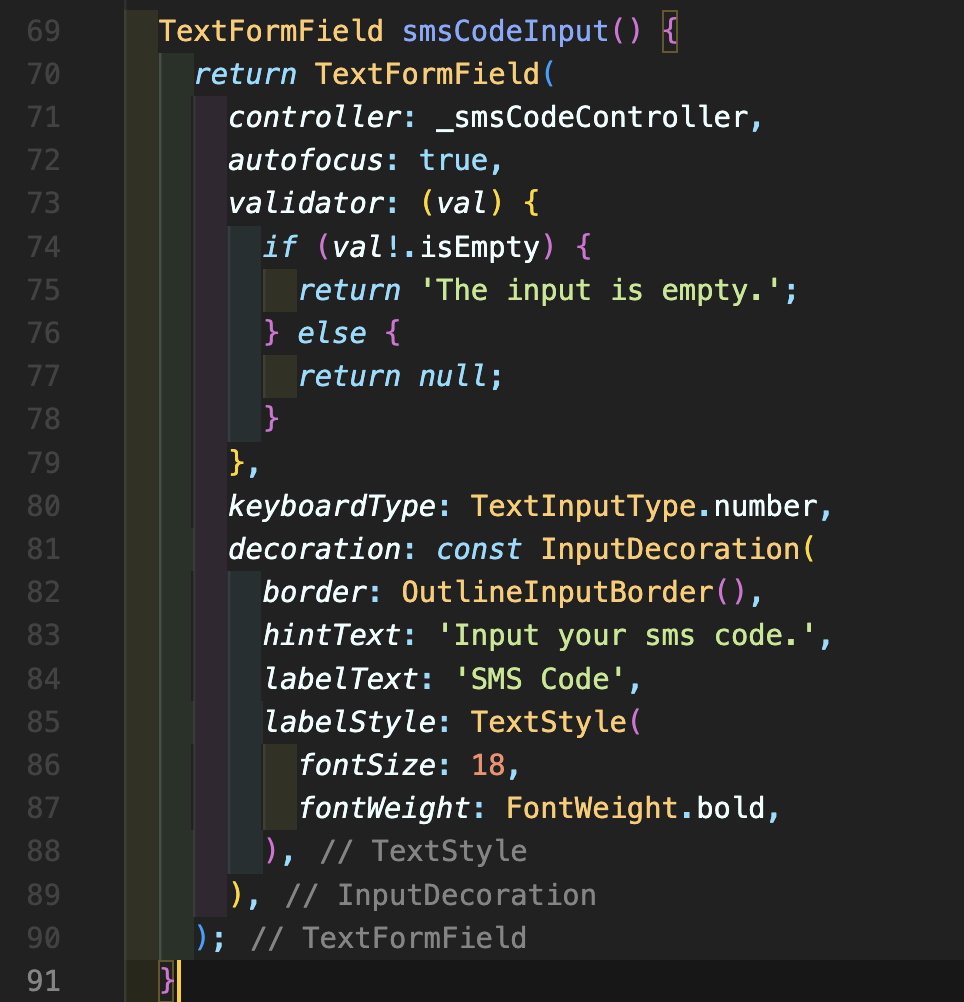The width and height of the screenshot is (964, 1002).
Task: Click InputDecoration constructor on line 81
Action: [670, 550]
